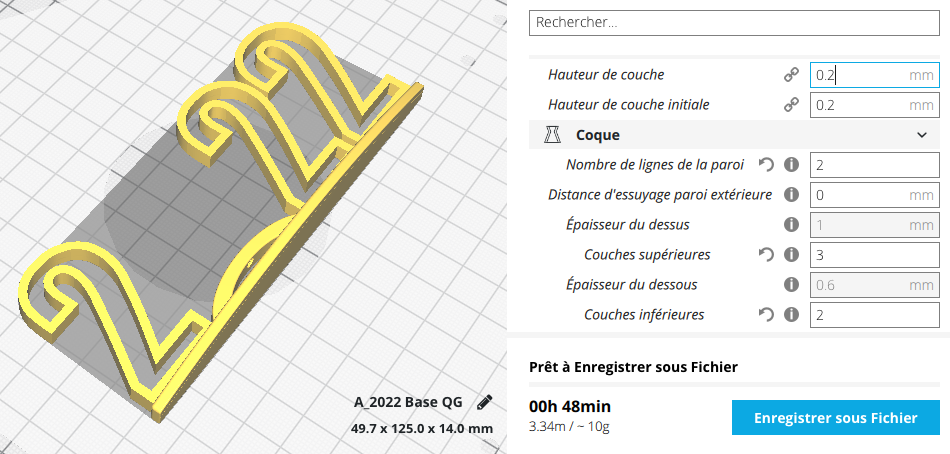Click the Coque section header label

pyautogui.click(x=597, y=135)
